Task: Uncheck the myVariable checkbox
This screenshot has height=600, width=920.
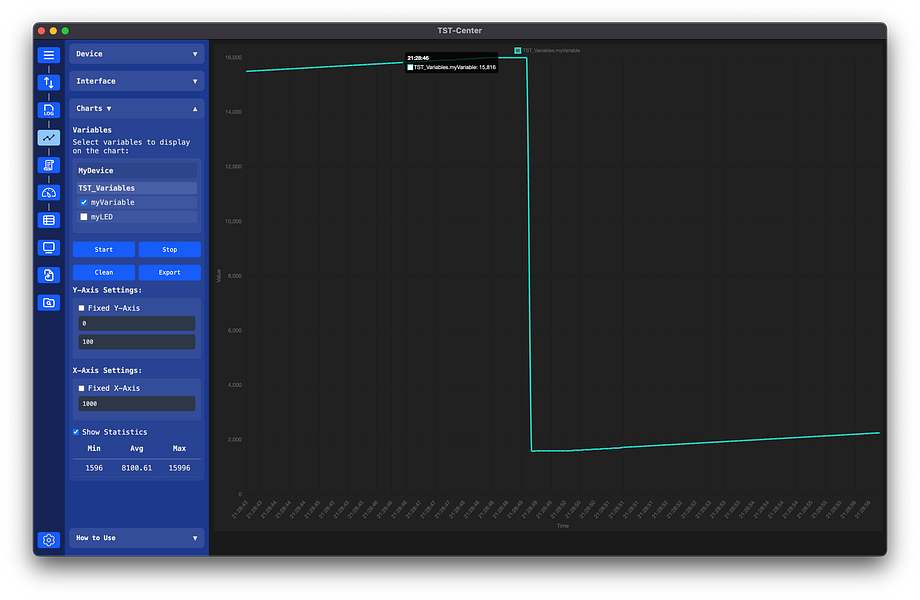Action: coord(84,202)
